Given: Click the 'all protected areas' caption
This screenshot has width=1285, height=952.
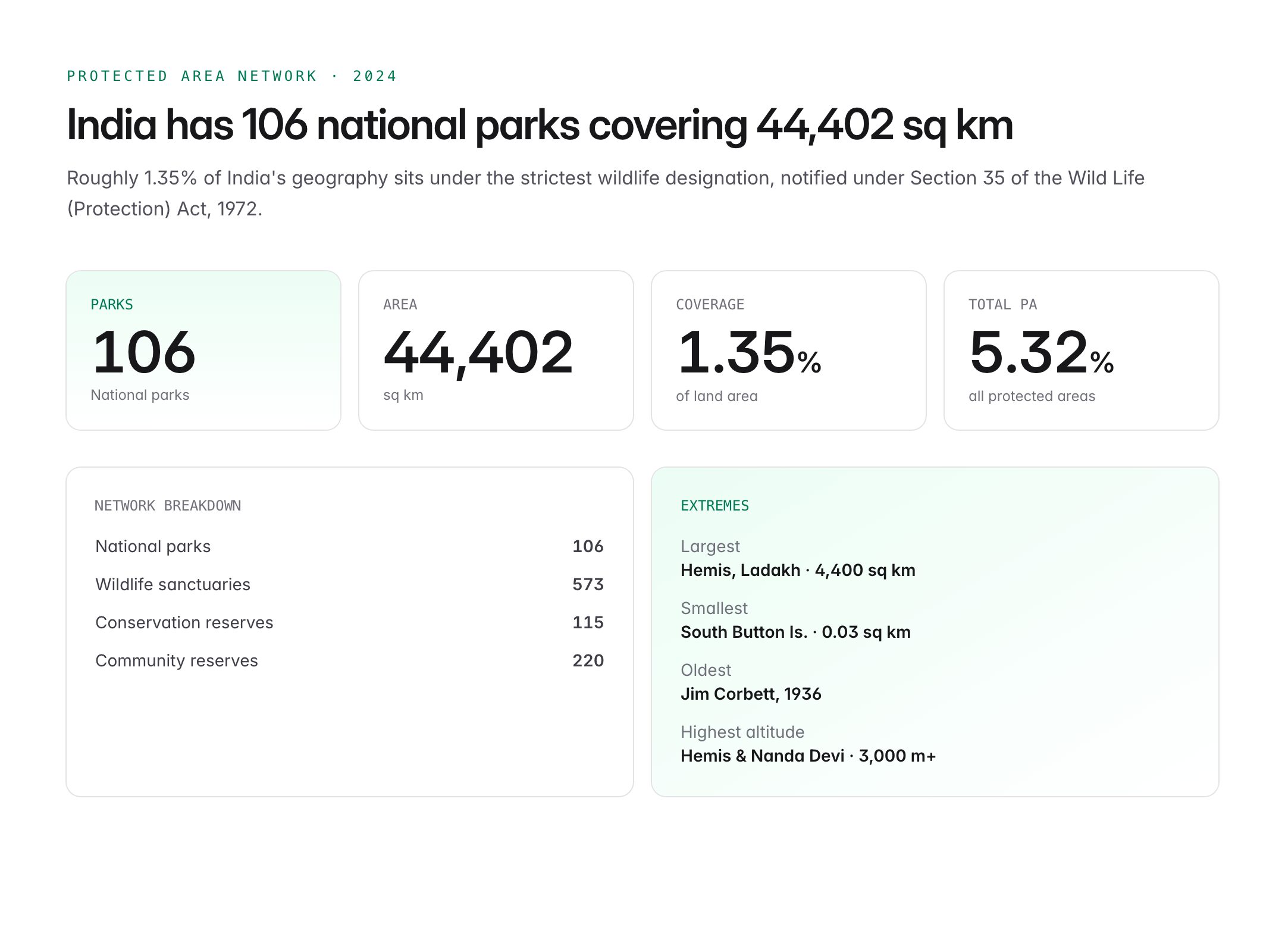Looking at the screenshot, I should (x=1032, y=396).
